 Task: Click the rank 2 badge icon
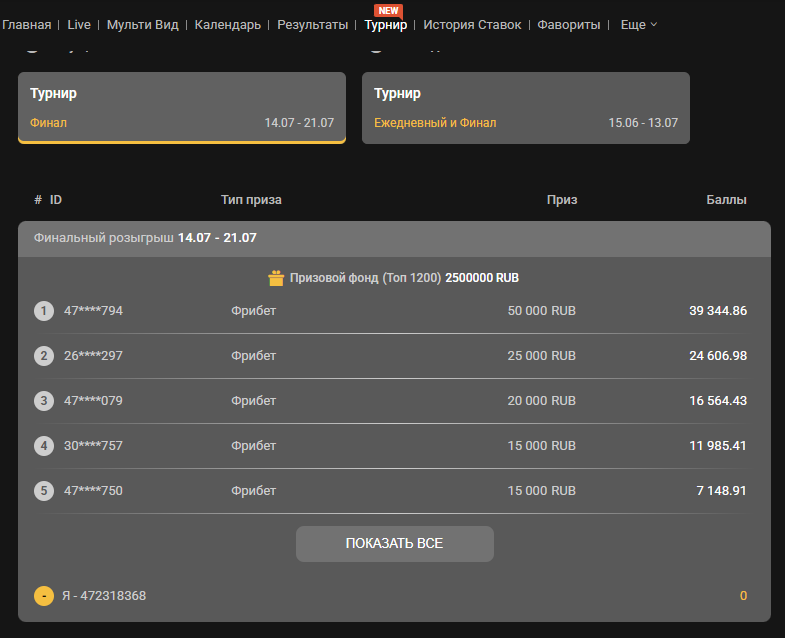[44, 356]
